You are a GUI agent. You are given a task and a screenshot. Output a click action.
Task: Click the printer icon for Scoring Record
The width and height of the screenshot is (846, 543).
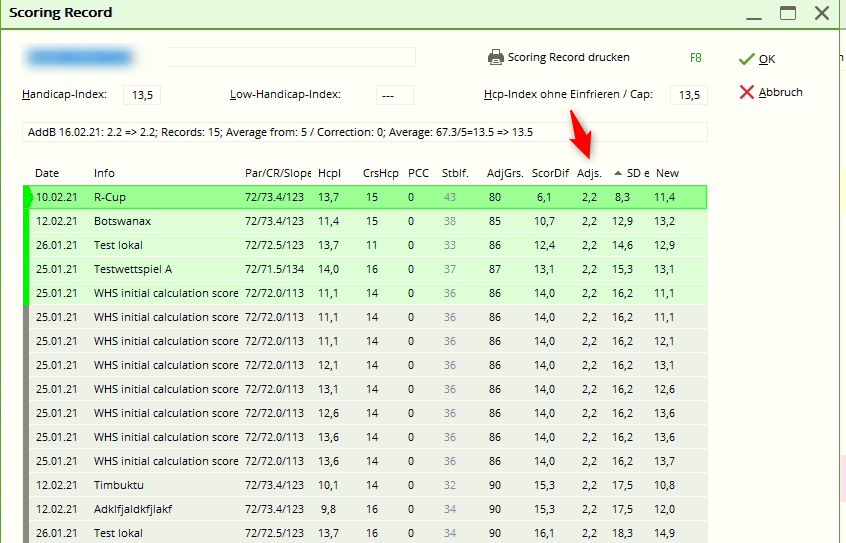coord(495,58)
